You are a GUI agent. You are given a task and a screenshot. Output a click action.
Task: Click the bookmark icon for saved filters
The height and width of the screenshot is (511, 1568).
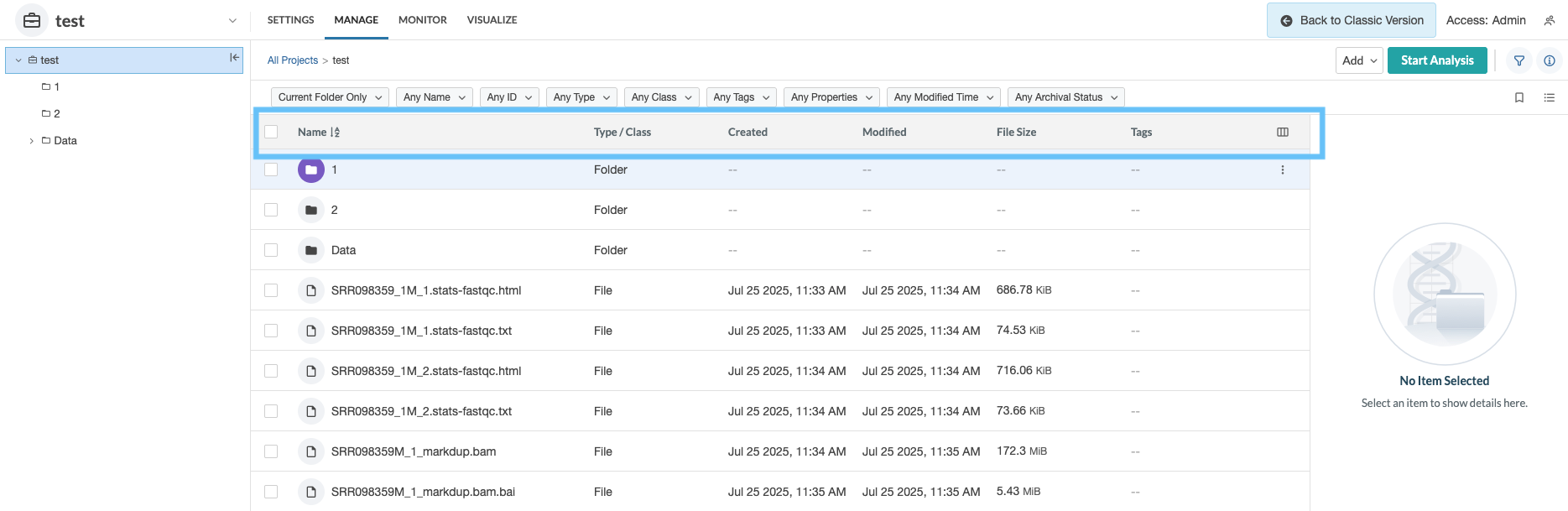tap(1519, 97)
